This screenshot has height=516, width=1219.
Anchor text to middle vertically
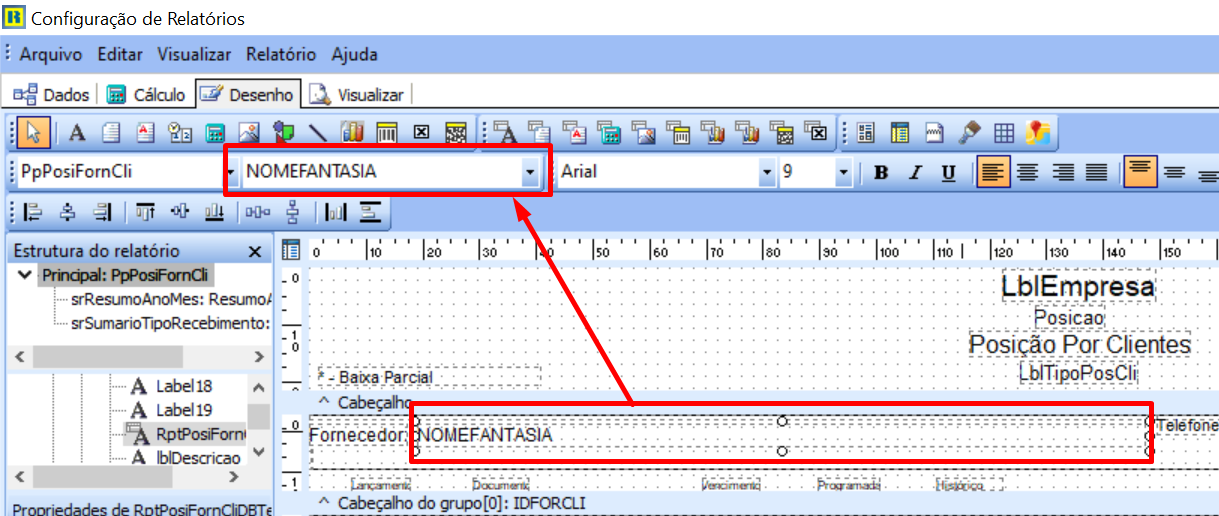[x=1174, y=172]
